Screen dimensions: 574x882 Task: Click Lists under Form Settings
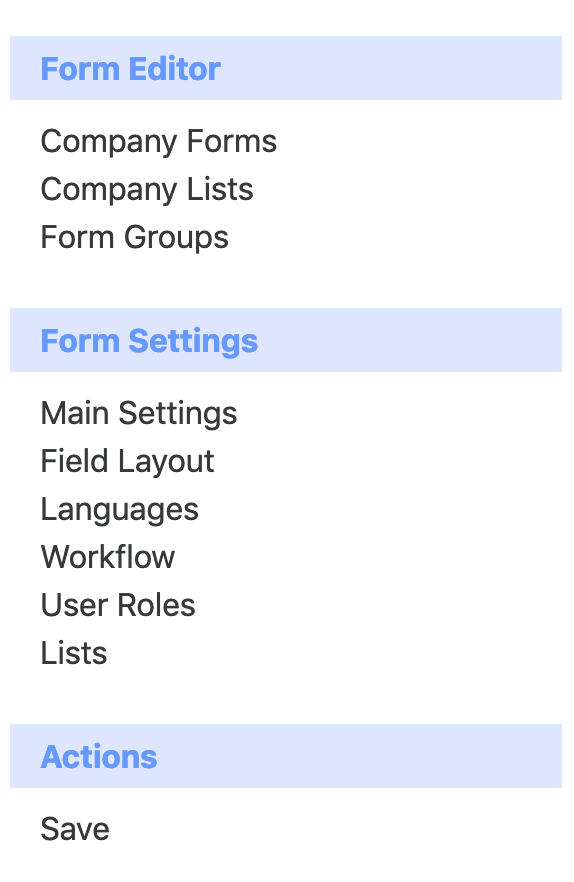[74, 653]
